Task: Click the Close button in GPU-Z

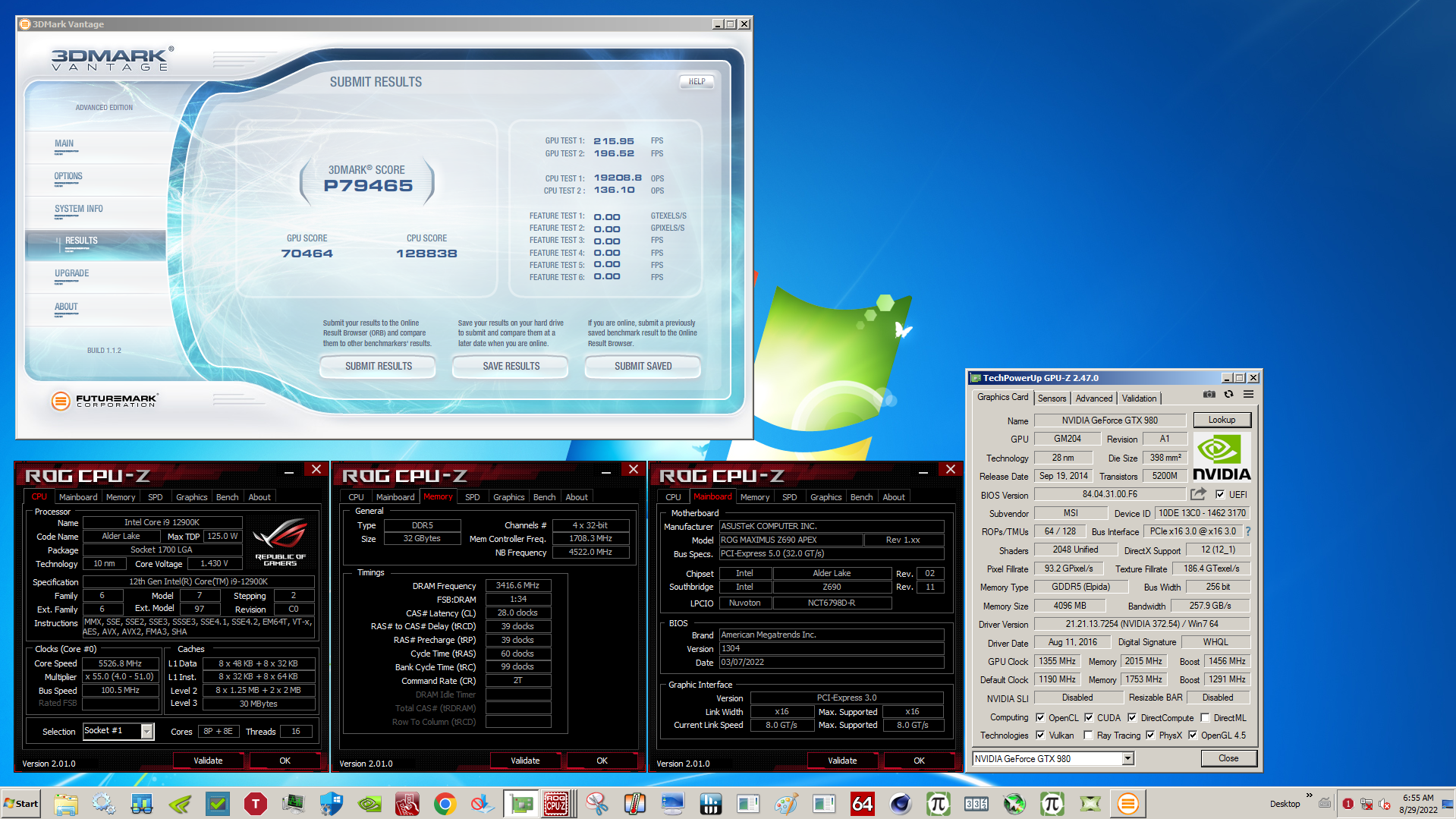Action: pos(1228,758)
